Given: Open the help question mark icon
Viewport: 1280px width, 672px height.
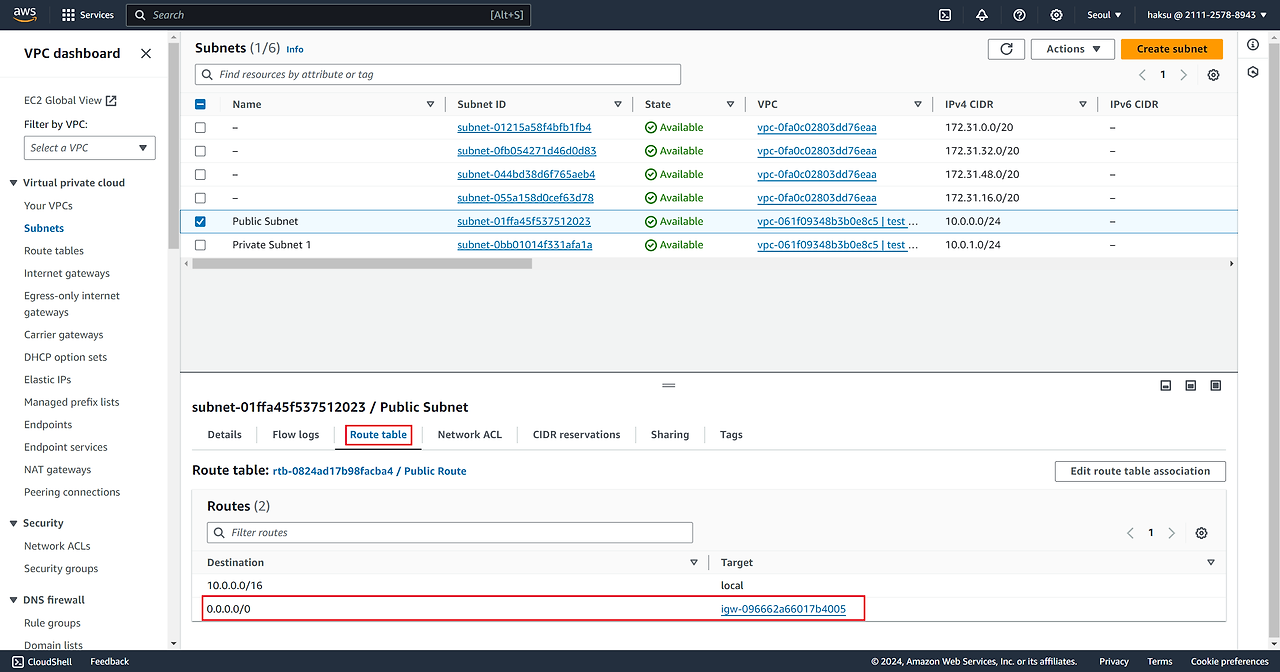Looking at the screenshot, I should [x=1019, y=15].
